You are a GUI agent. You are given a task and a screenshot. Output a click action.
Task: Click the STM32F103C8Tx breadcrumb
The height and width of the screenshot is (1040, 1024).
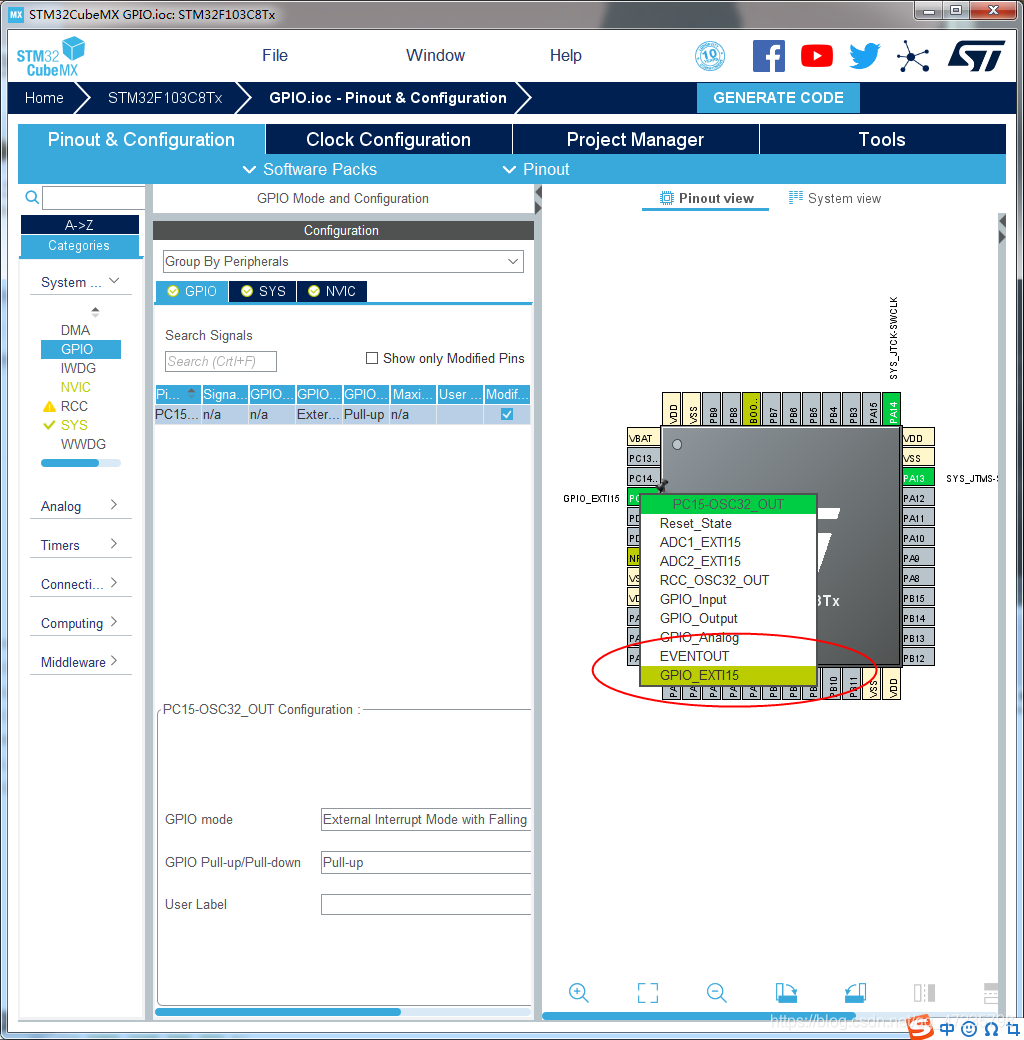point(164,98)
